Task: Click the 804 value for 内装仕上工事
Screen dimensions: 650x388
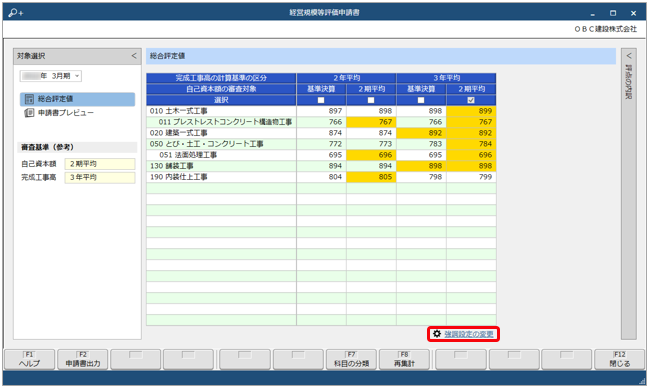Action: (x=321, y=177)
